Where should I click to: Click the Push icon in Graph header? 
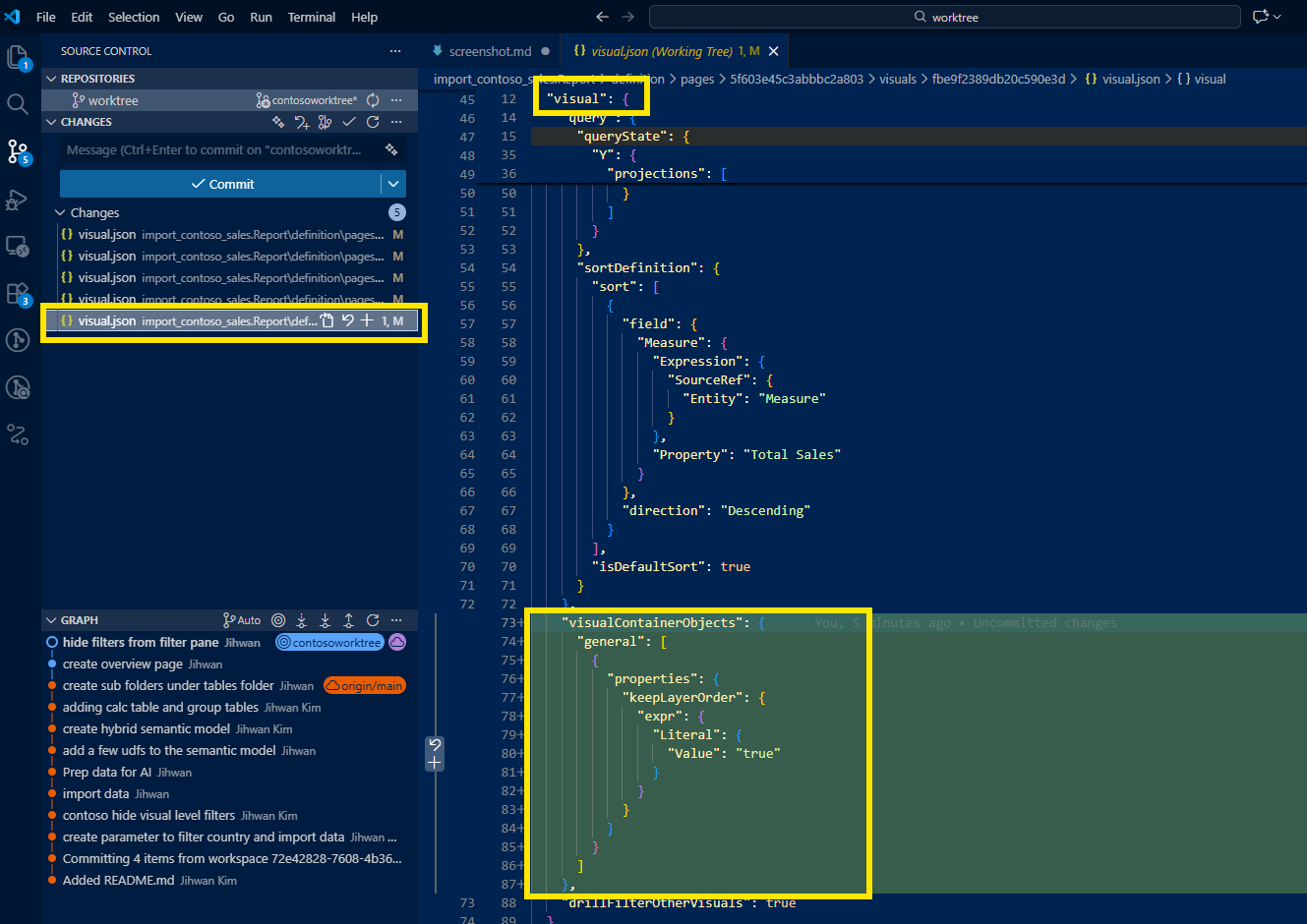click(x=349, y=620)
